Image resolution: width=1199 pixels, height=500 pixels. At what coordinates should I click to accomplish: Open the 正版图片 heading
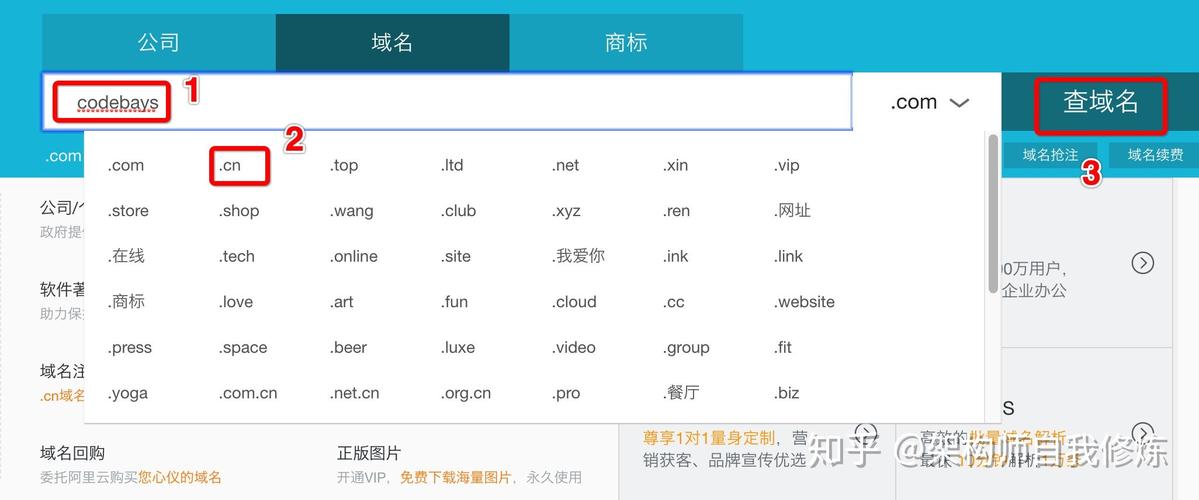pyautogui.click(x=369, y=453)
